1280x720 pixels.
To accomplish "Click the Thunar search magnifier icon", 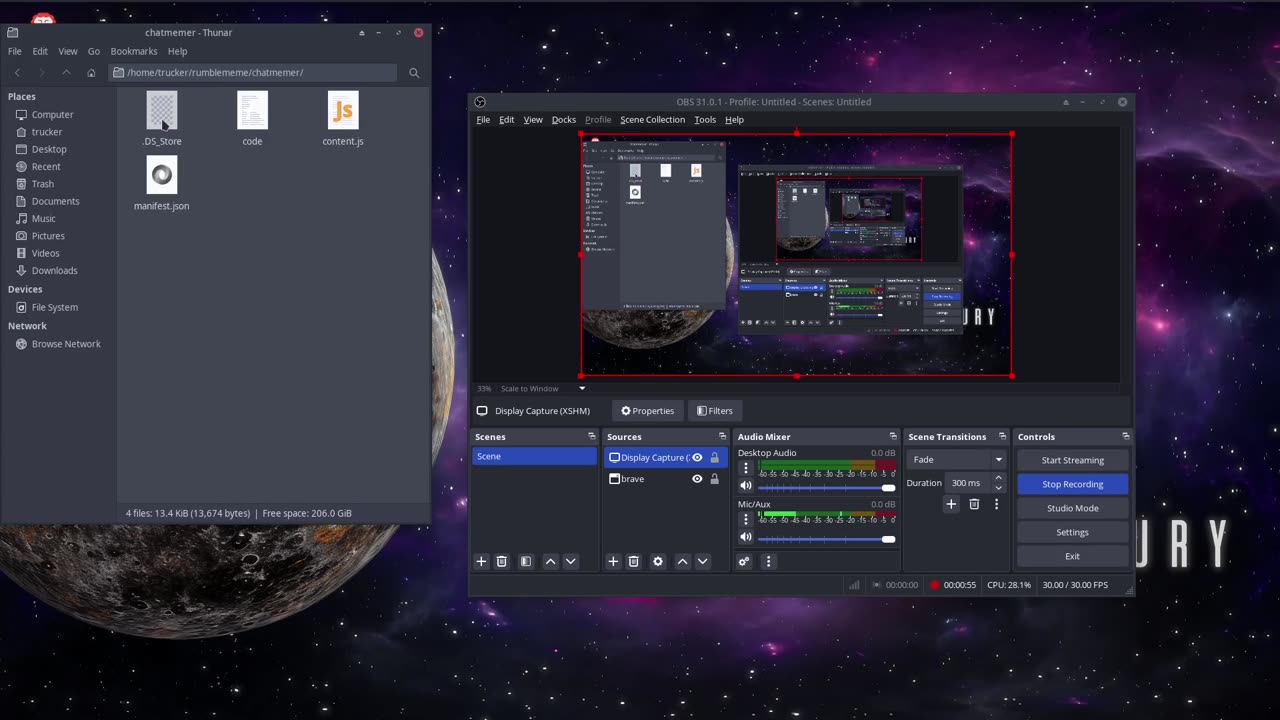I will [414, 73].
